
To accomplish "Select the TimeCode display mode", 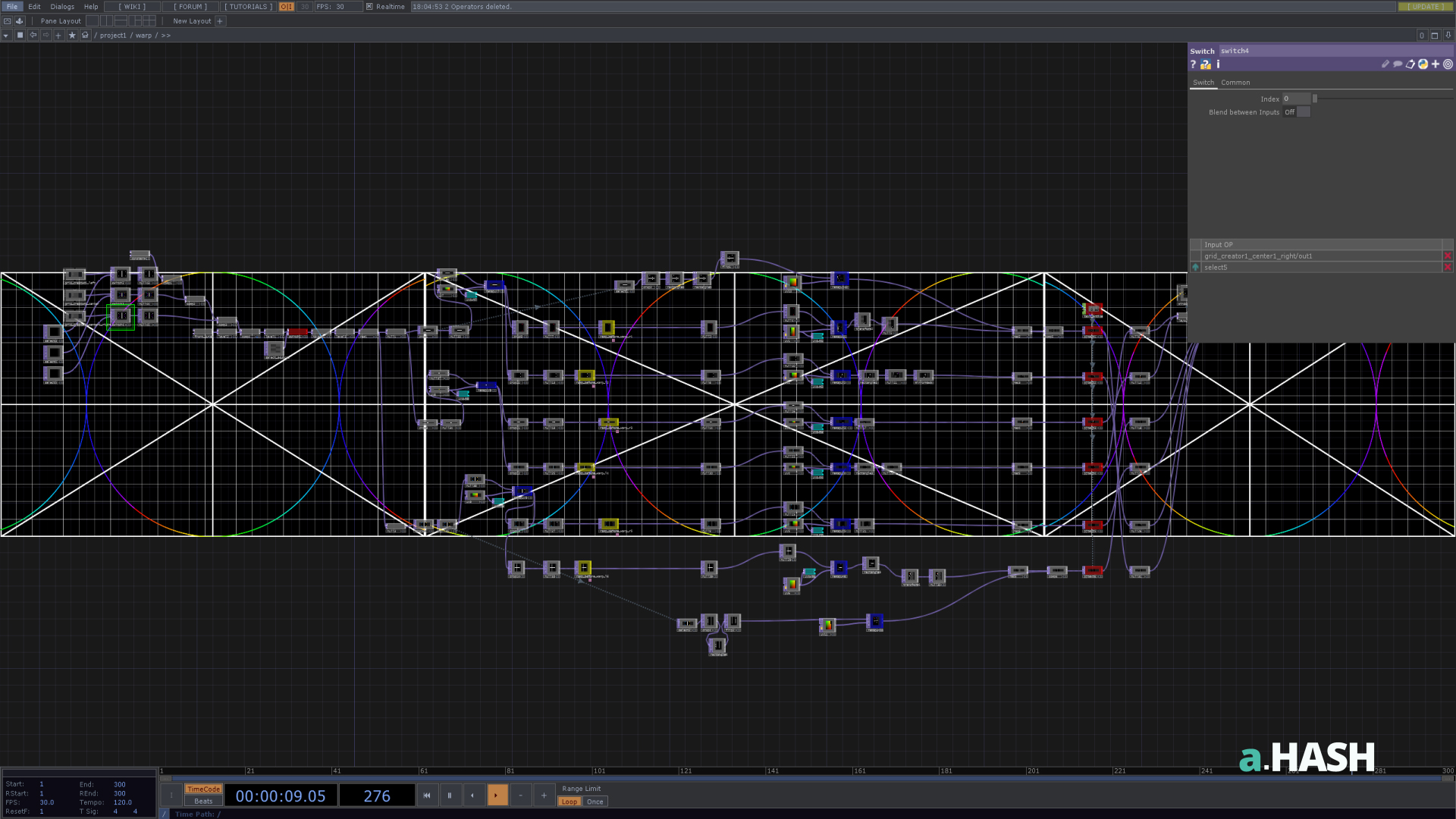I will (x=203, y=789).
